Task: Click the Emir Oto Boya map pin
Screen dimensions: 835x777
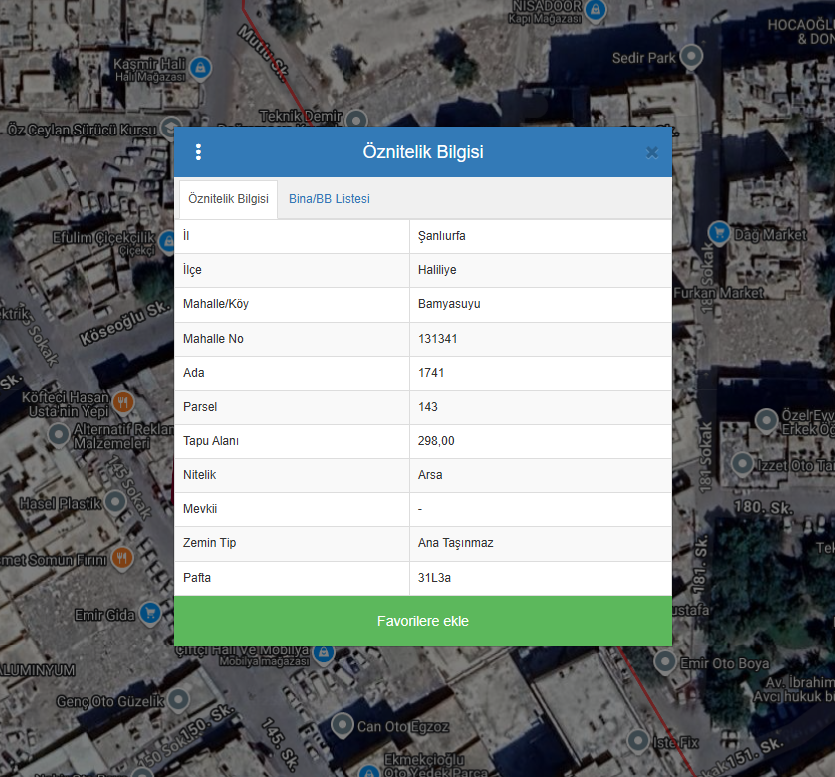Action: 666,661
